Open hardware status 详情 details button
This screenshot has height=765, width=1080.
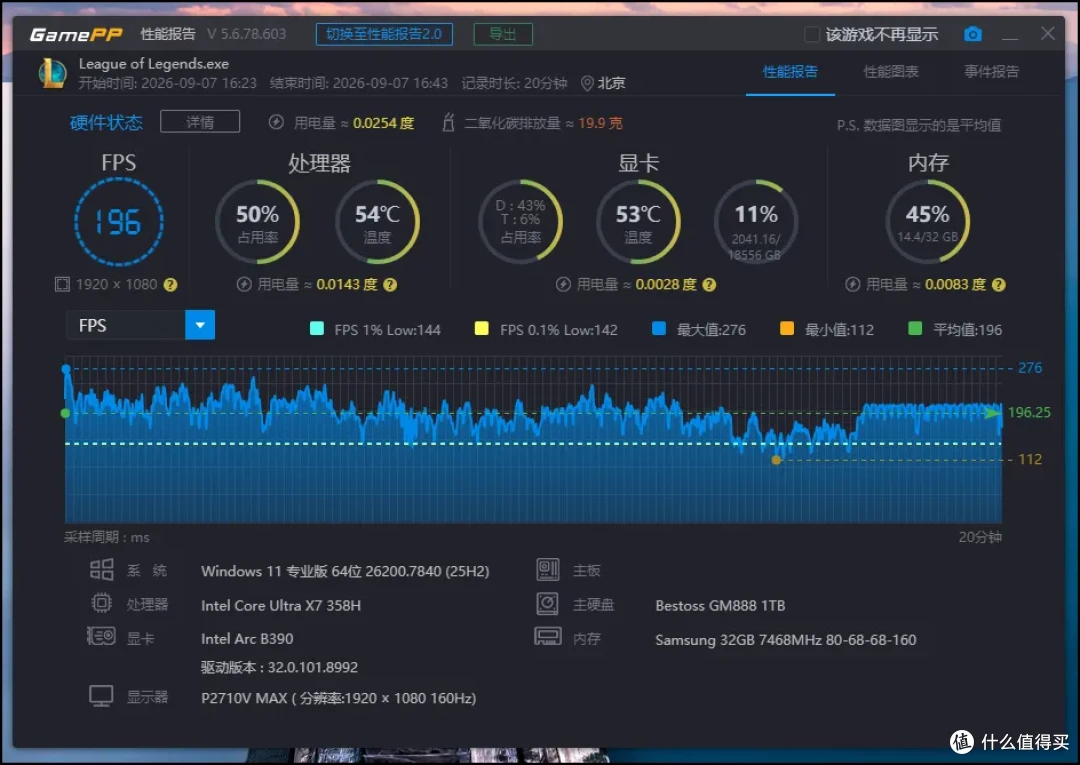coord(200,122)
